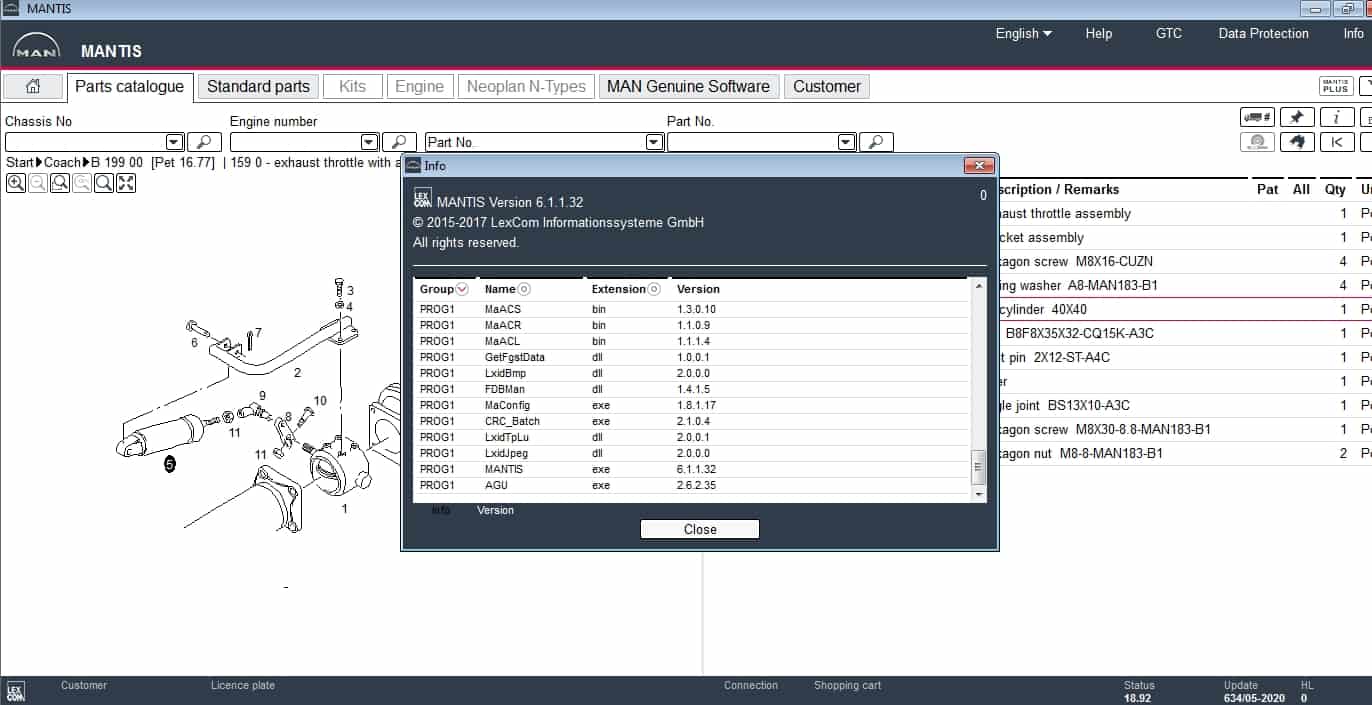
Task: Open the rightmost Part No. dropdown arrow
Action: pos(847,143)
